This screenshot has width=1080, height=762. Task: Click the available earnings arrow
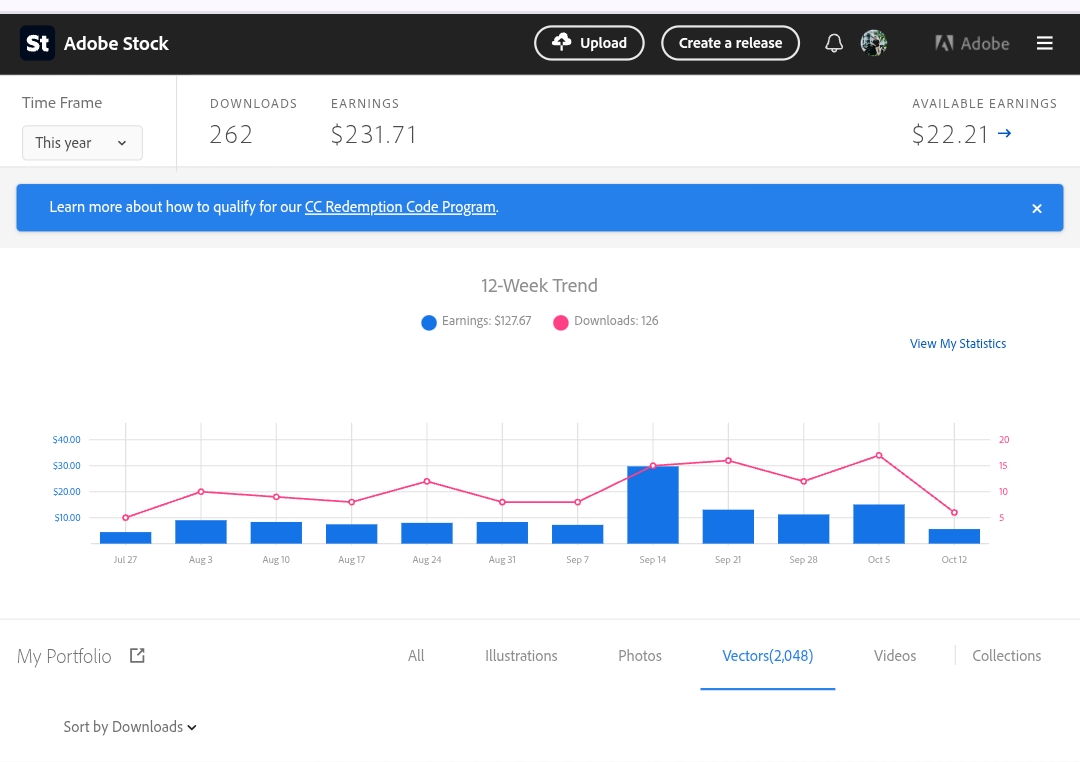(x=1004, y=133)
